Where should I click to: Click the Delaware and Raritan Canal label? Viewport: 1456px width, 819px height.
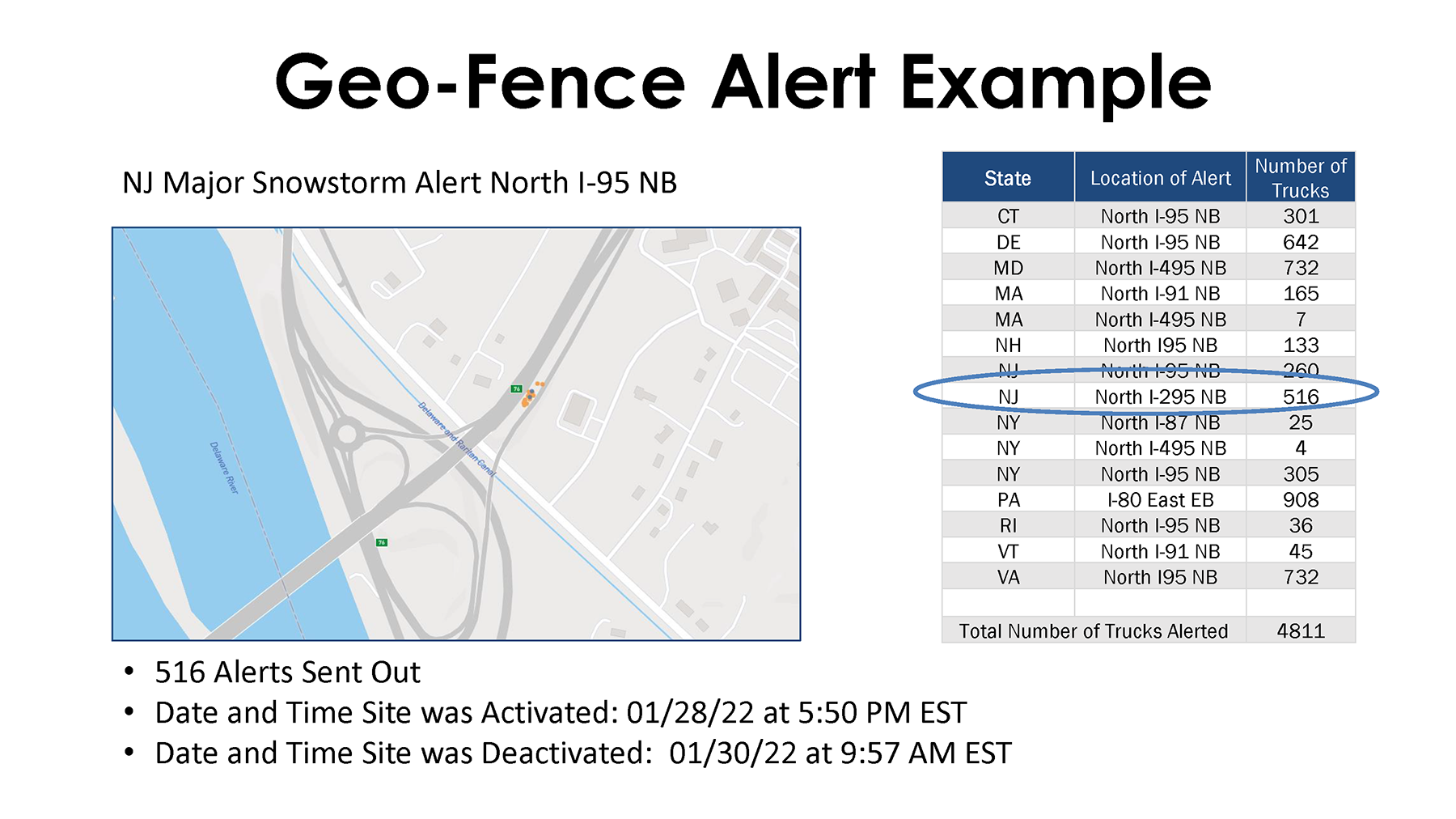(456, 439)
